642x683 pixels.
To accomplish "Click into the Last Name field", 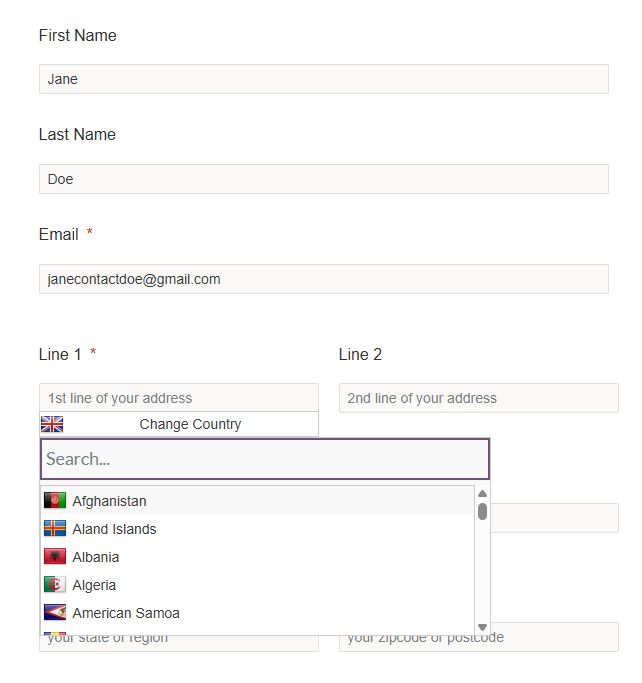I will click(323, 179).
